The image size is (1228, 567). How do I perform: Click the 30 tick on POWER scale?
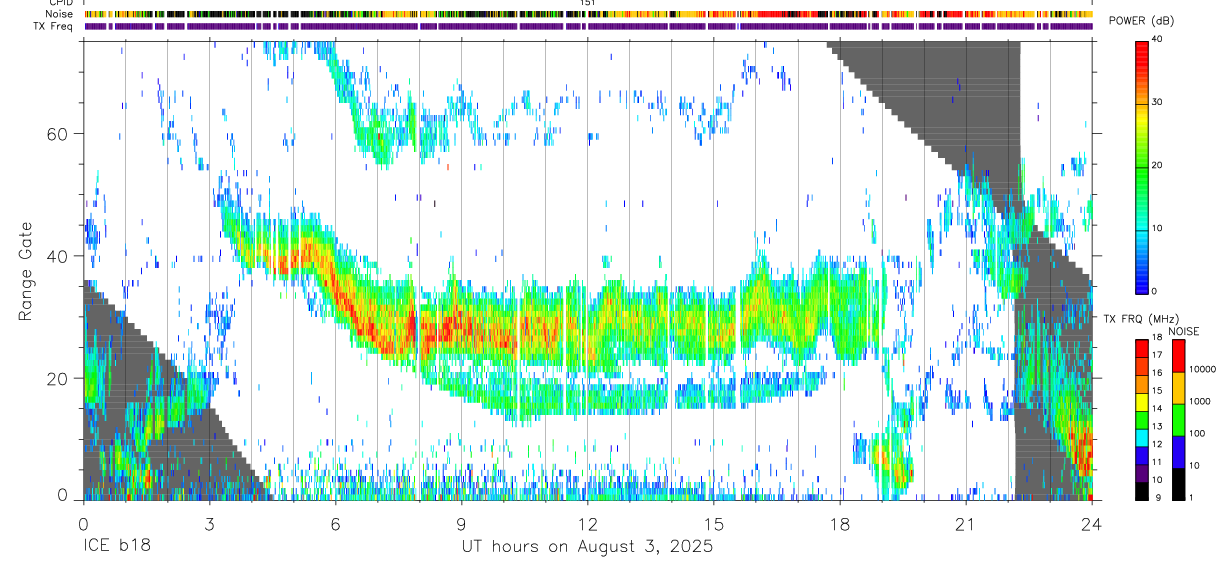[1159, 103]
